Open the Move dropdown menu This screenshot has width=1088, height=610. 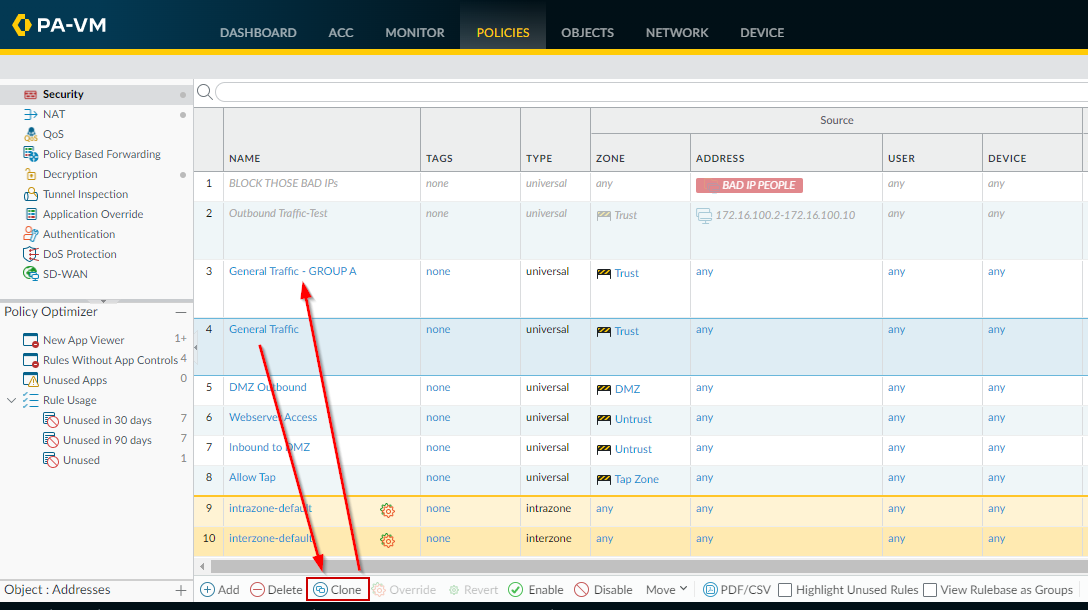[666, 590]
